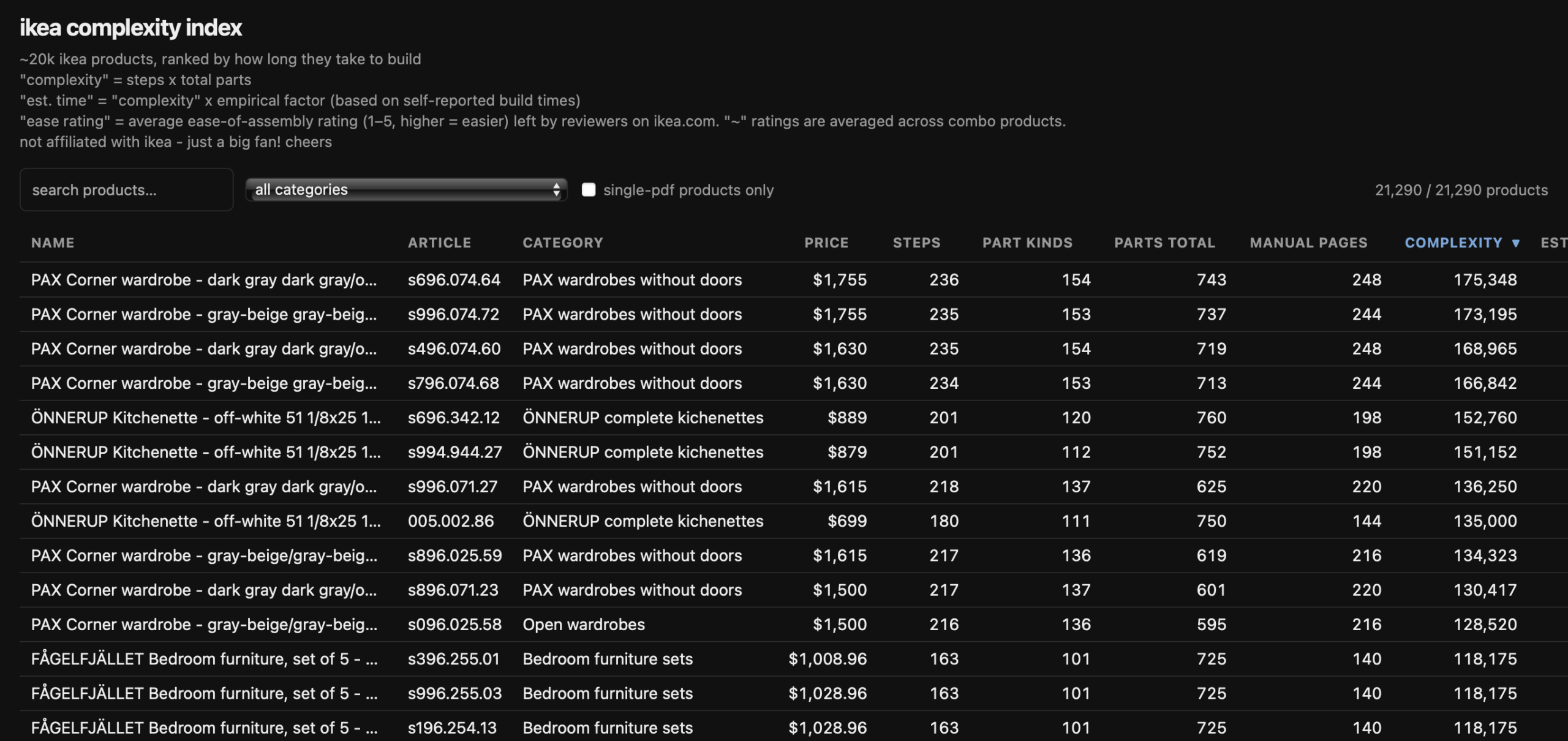This screenshot has height=741, width=1568.
Task: Select article number s396.255.01
Action: click(x=454, y=659)
